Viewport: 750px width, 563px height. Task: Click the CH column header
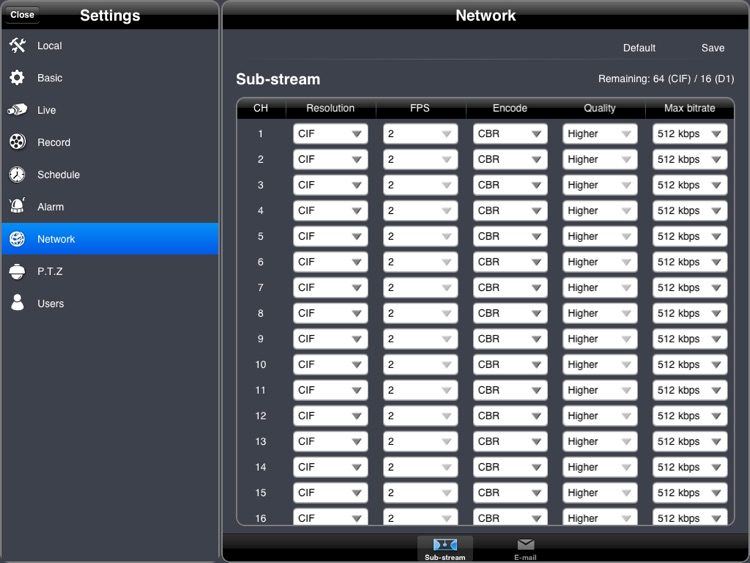(x=261, y=108)
